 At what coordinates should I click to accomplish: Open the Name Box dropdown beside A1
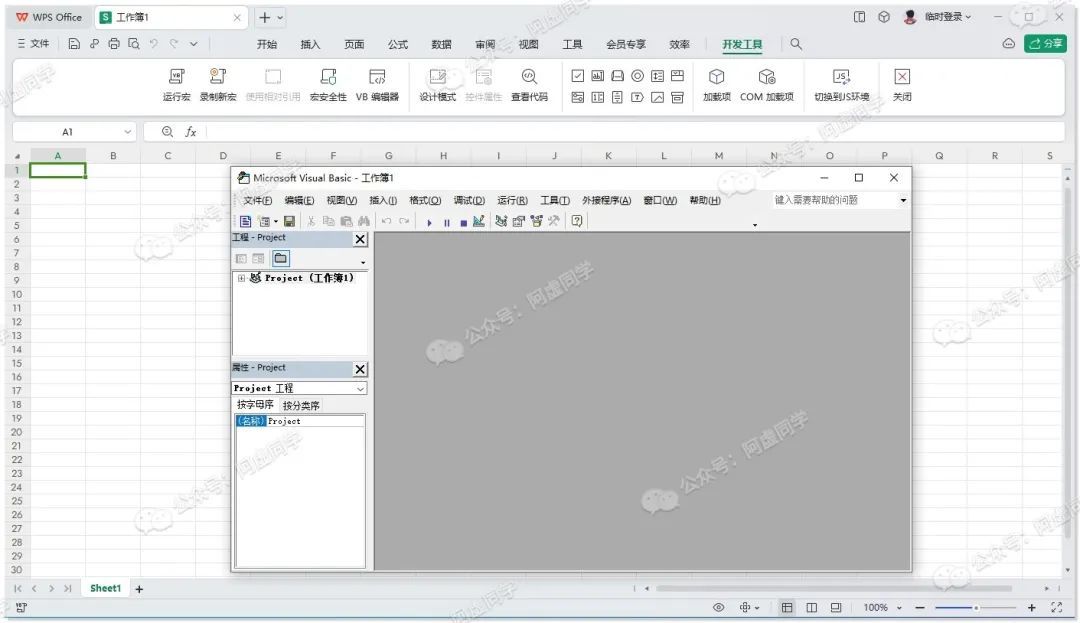click(x=128, y=132)
